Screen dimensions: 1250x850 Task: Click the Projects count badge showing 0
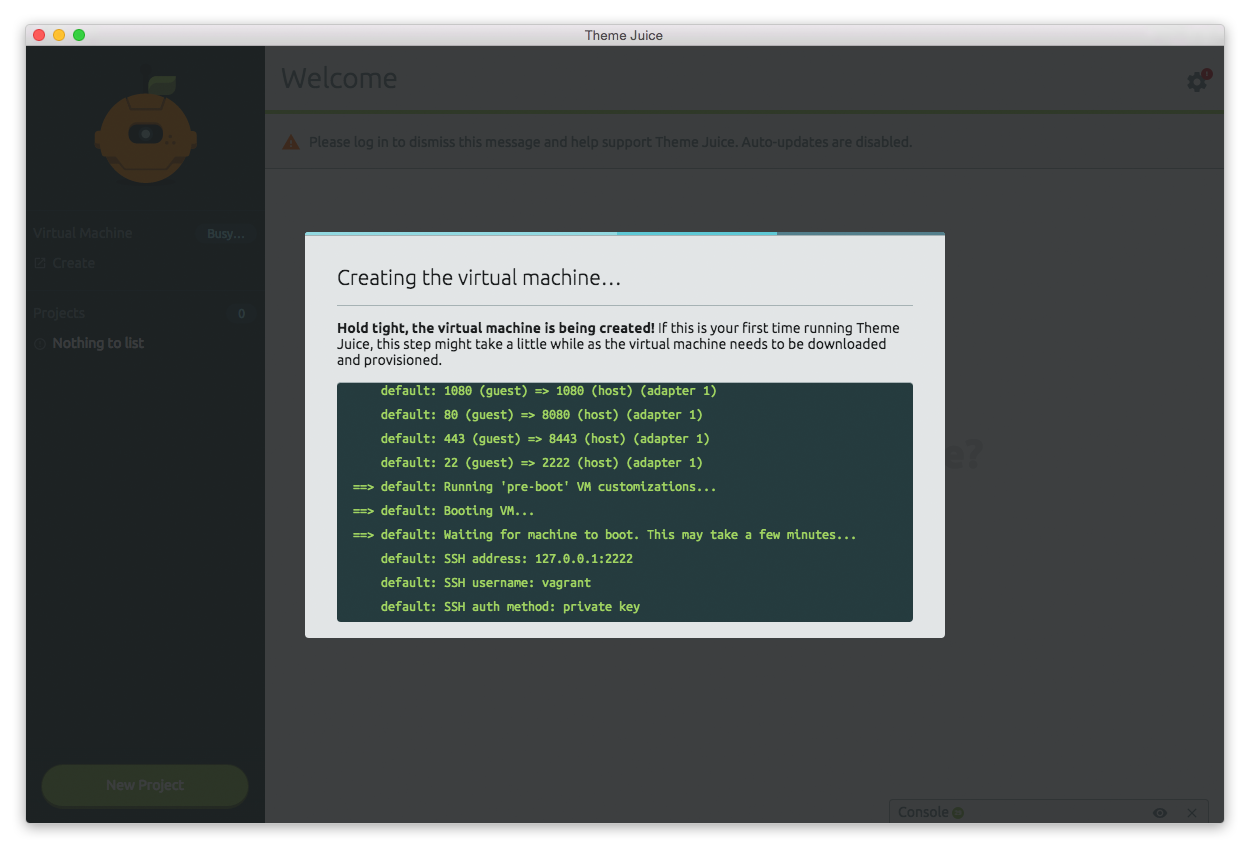241,314
